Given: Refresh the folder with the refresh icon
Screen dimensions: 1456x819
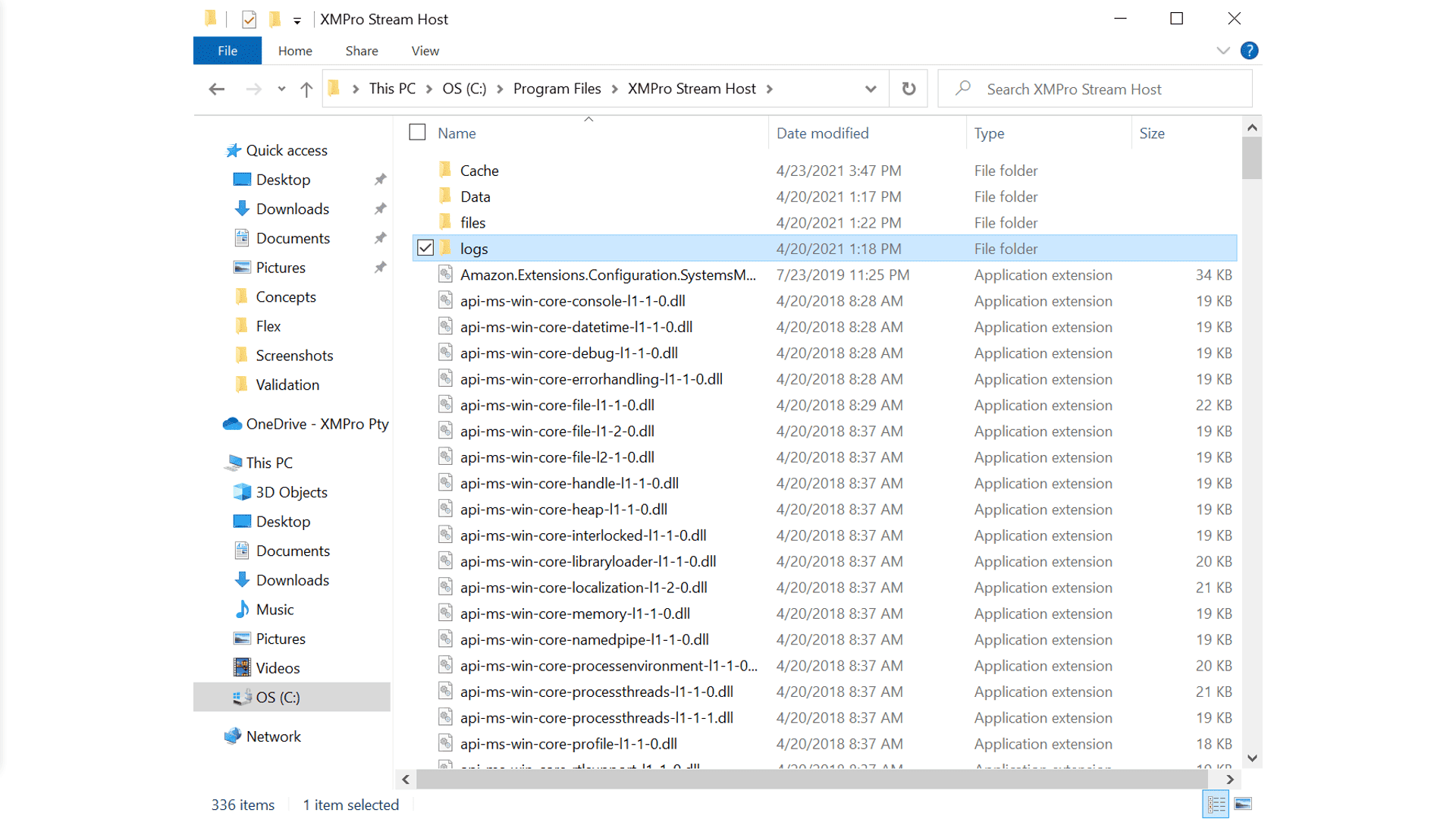Looking at the screenshot, I should click(x=908, y=88).
